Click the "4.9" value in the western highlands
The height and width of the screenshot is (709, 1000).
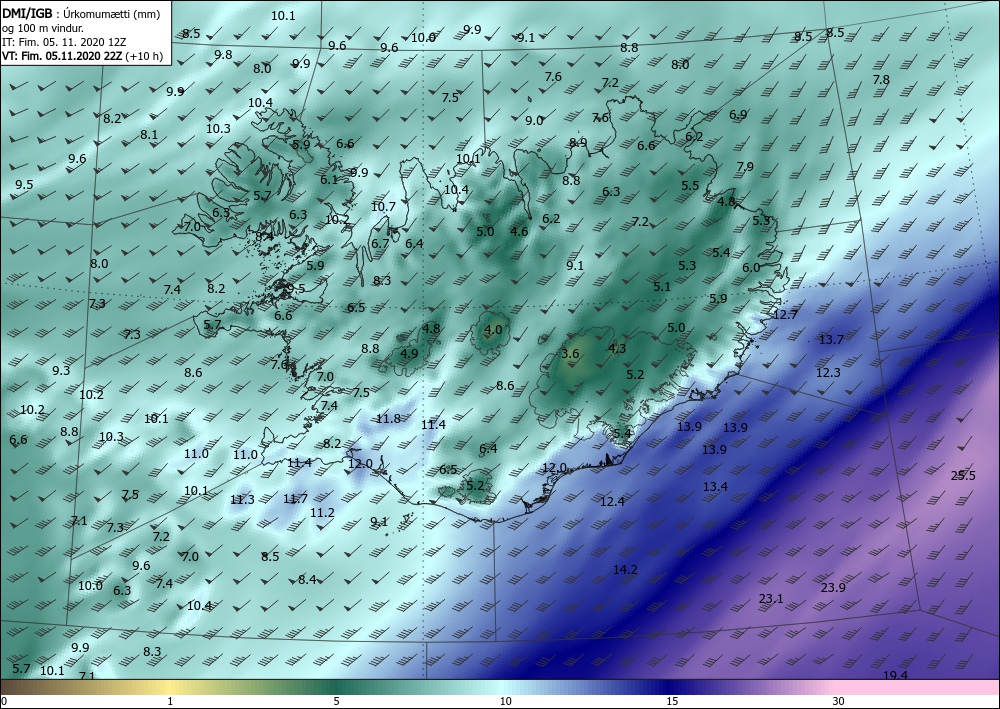tap(409, 353)
